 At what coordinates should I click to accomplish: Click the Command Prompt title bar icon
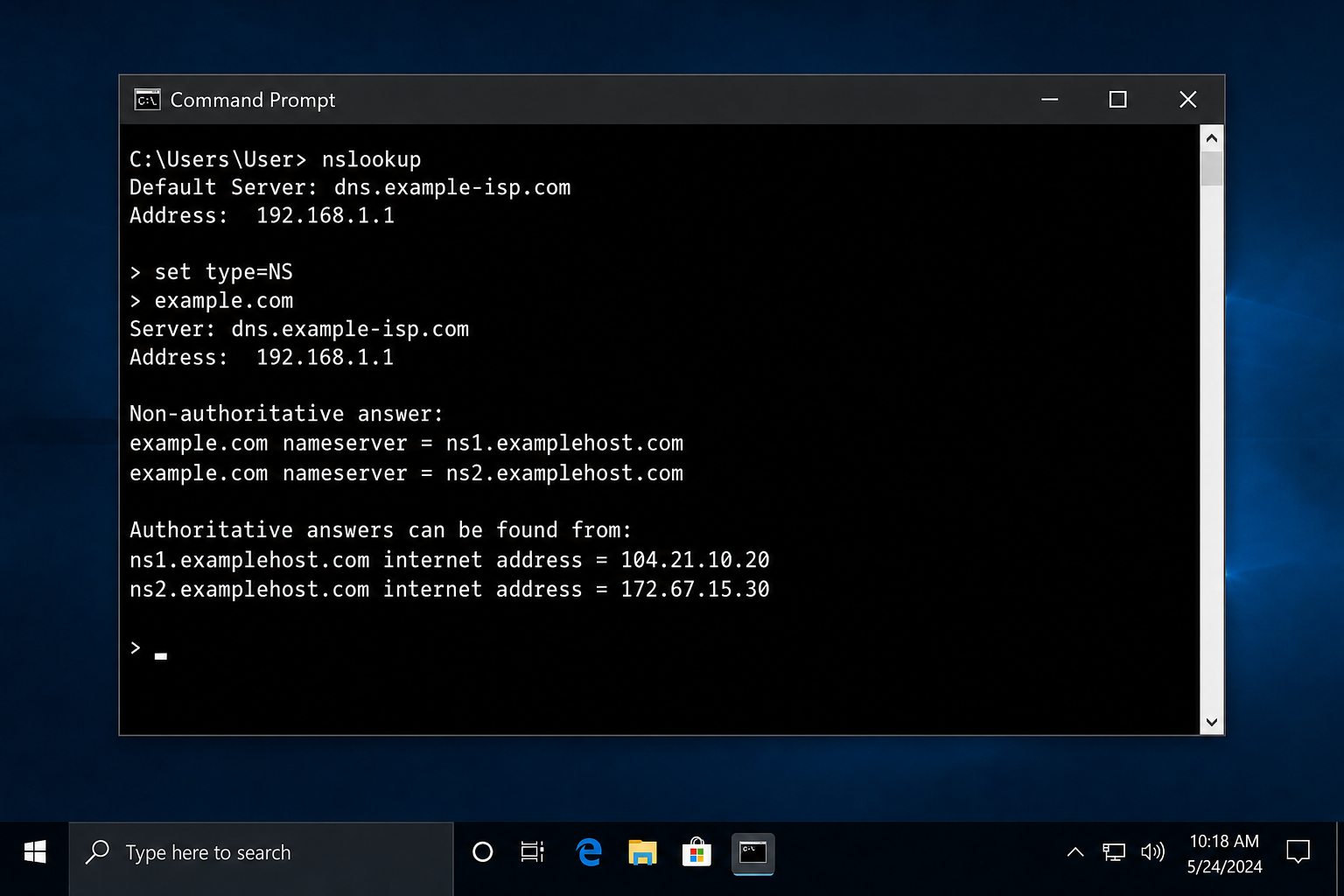pos(147,100)
